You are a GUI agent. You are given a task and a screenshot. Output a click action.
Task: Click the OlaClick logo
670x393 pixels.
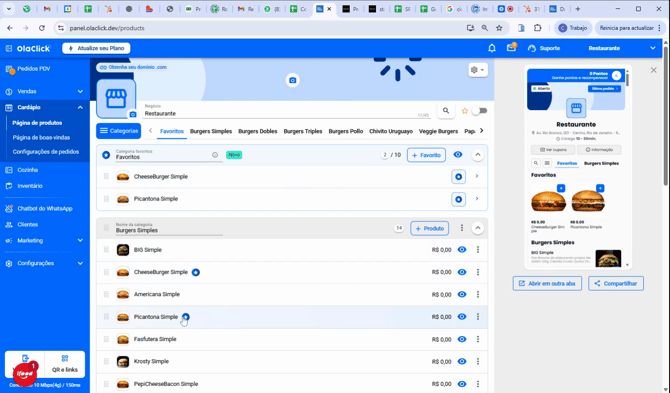[33, 48]
